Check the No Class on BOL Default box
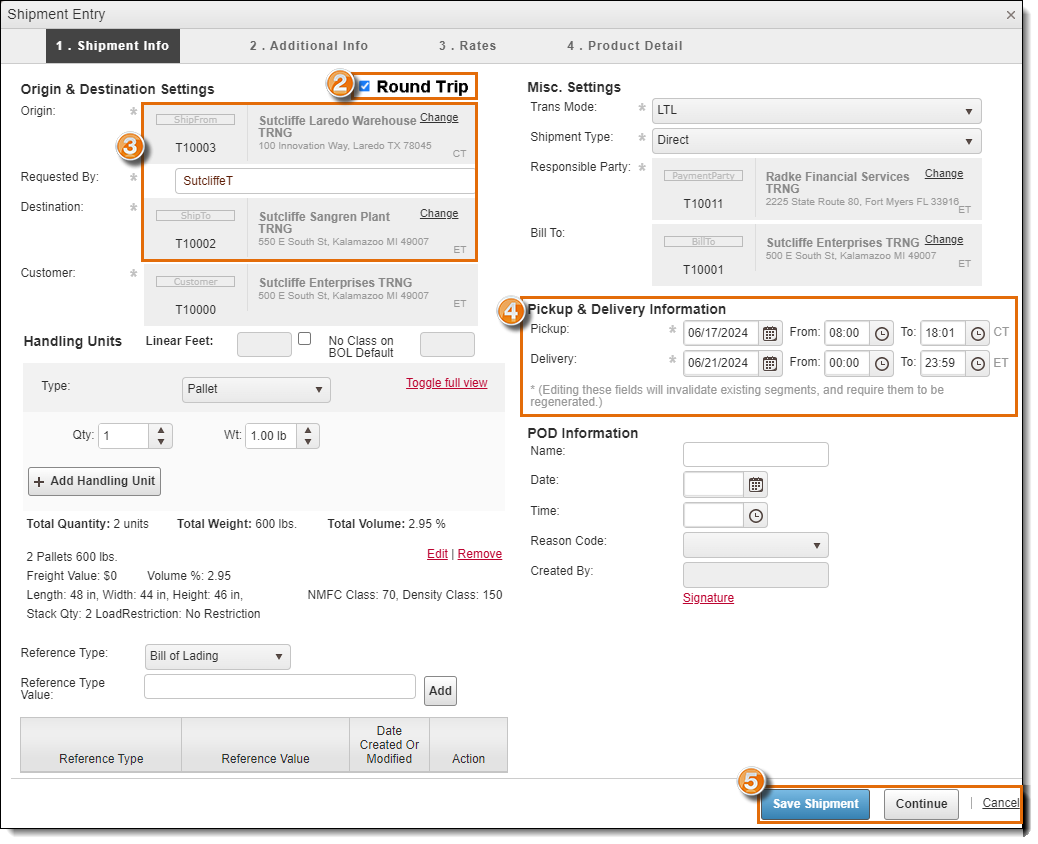Viewport: 1038px width, 844px height. [x=305, y=339]
